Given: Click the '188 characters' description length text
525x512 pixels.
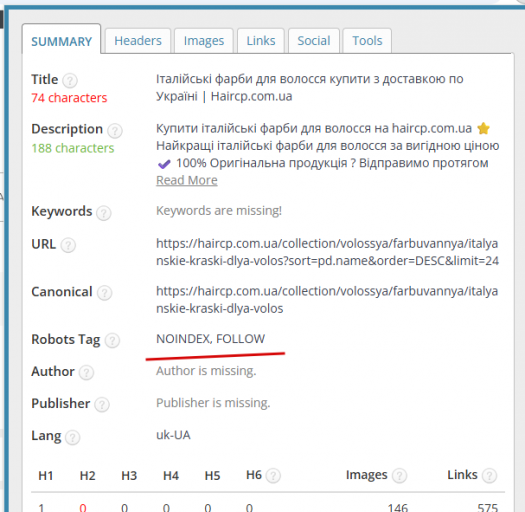Looking at the screenshot, I should (73, 148).
